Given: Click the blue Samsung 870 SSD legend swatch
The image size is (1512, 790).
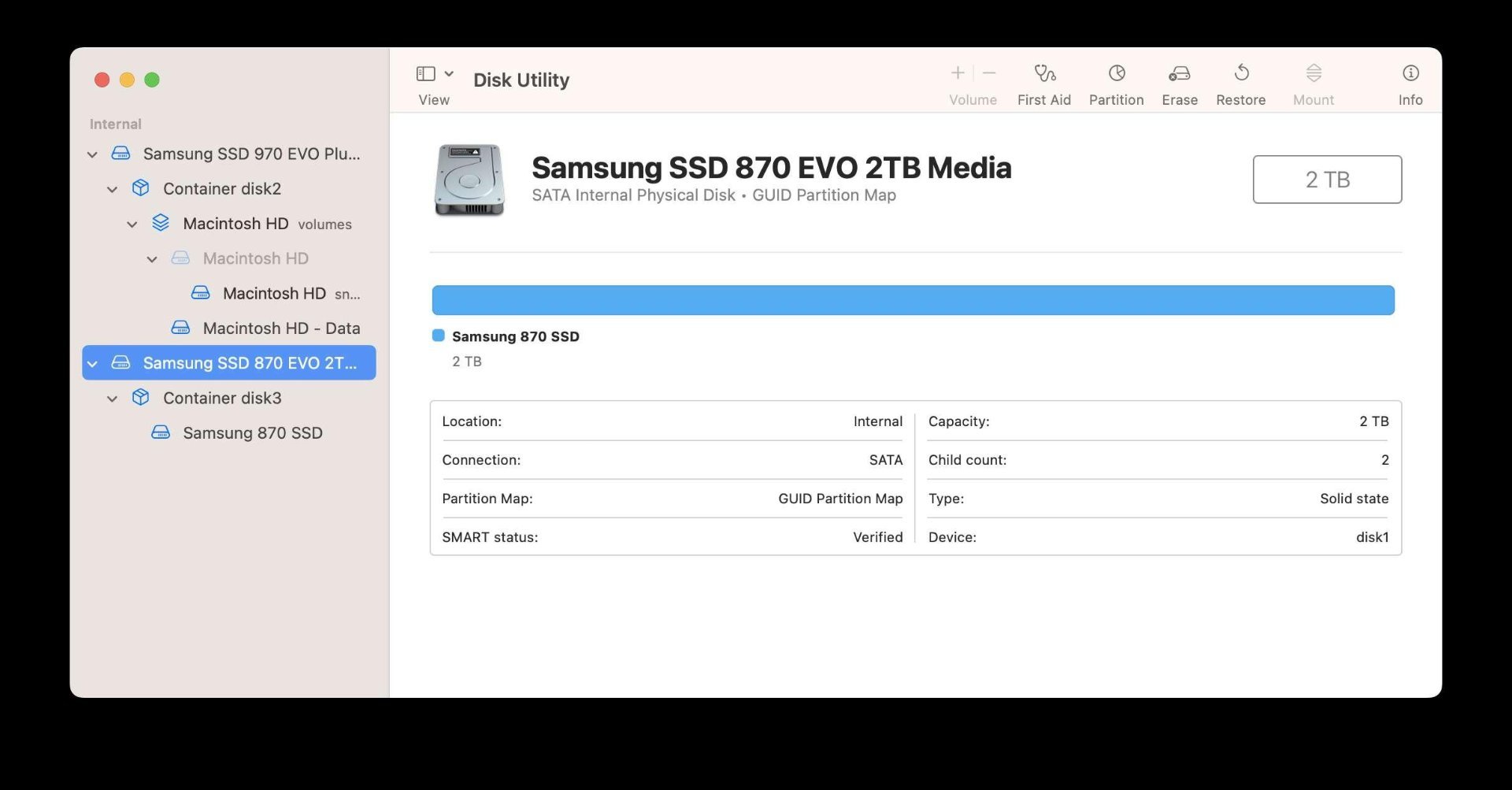Looking at the screenshot, I should pos(439,336).
